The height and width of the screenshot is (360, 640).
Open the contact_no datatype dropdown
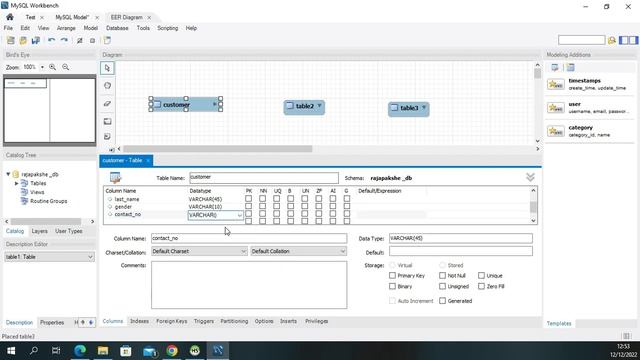240,215
